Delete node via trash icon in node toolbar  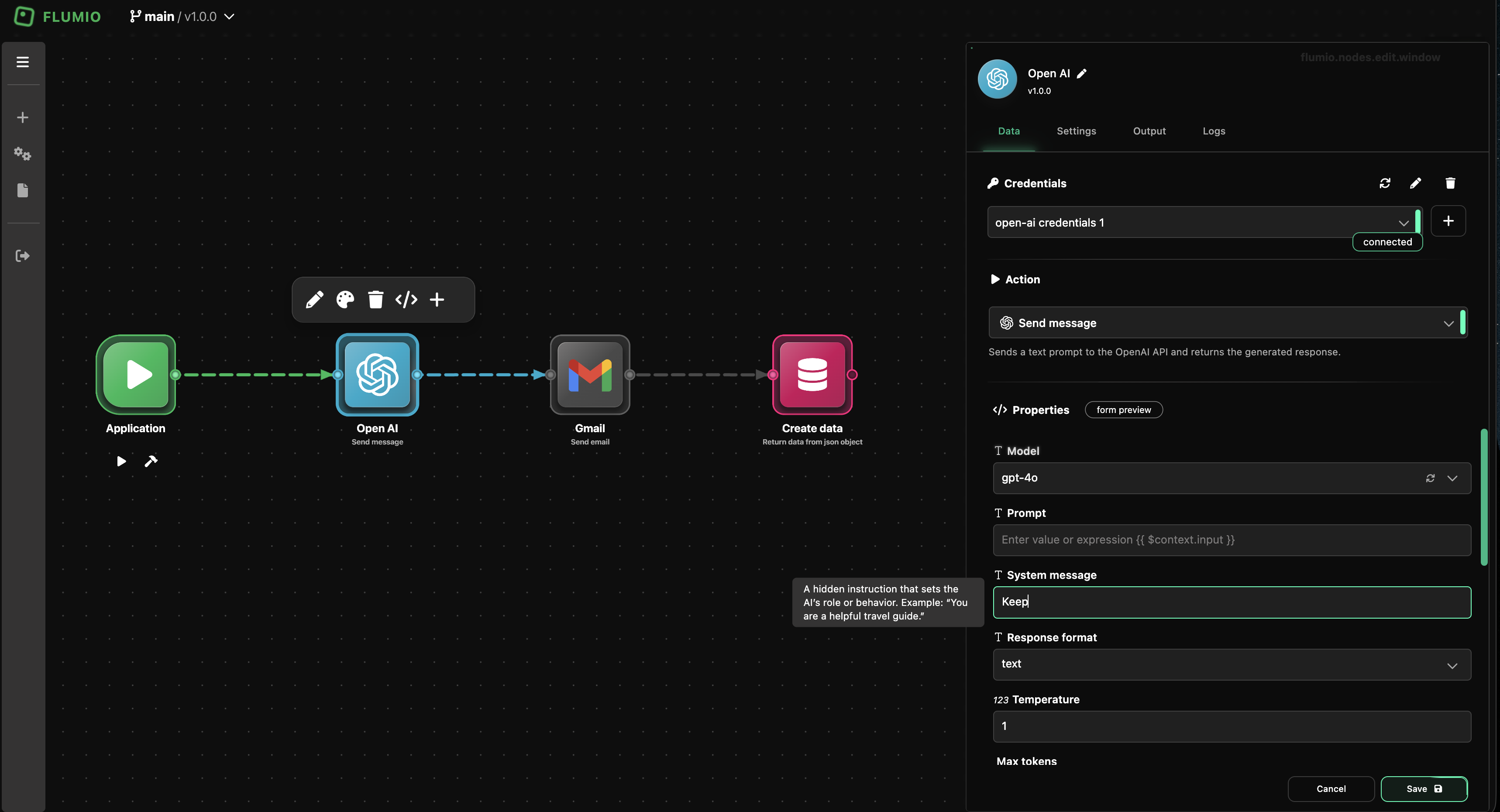click(375, 299)
